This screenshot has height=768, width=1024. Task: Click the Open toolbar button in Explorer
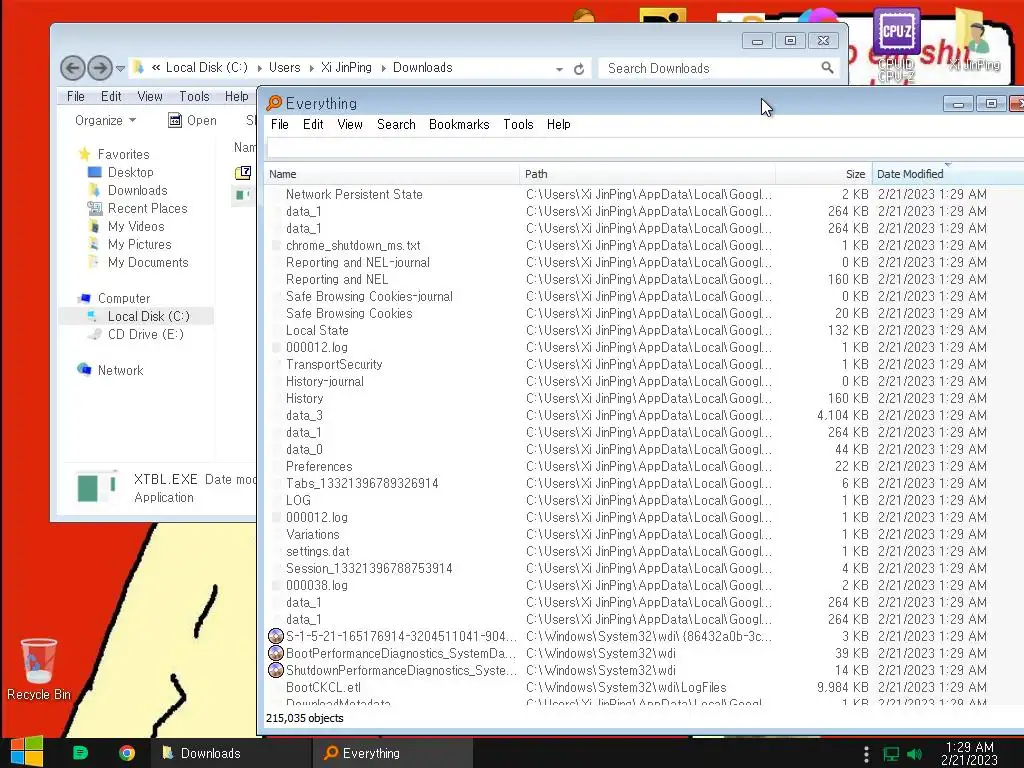(193, 120)
